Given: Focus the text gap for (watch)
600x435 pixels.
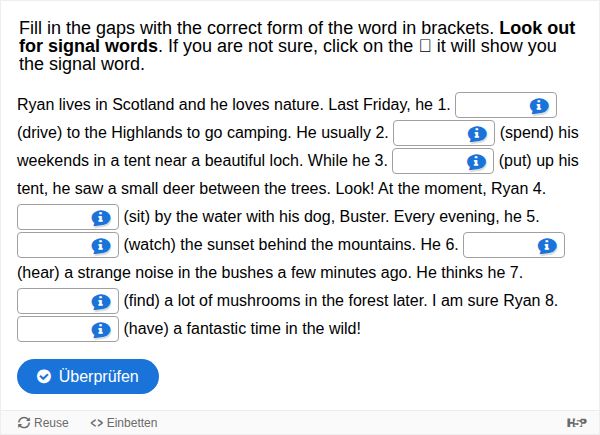Looking at the screenshot, I should [x=54, y=245].
